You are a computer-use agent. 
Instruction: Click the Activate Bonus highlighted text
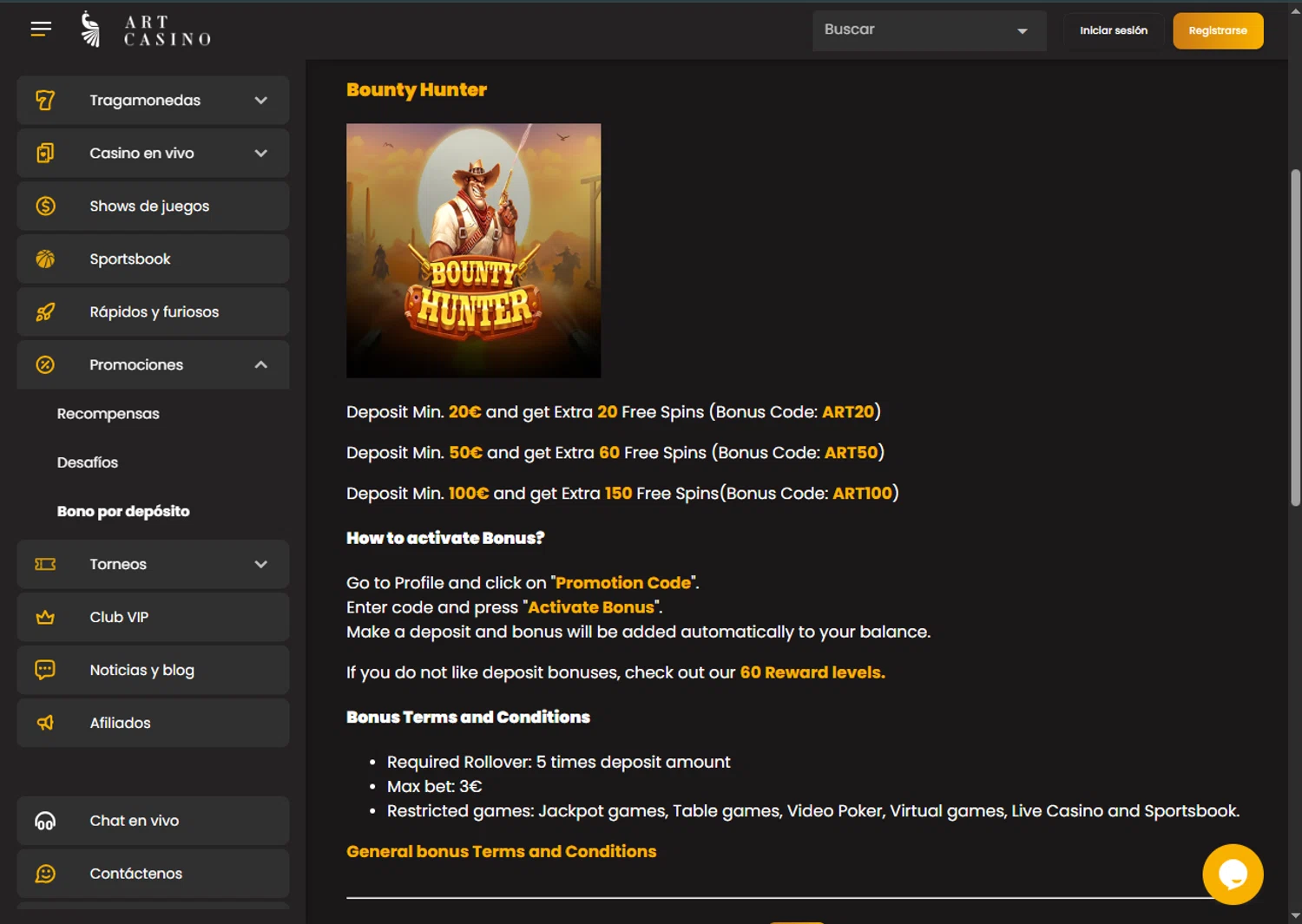pyautogui.click(x=591, y=607)
